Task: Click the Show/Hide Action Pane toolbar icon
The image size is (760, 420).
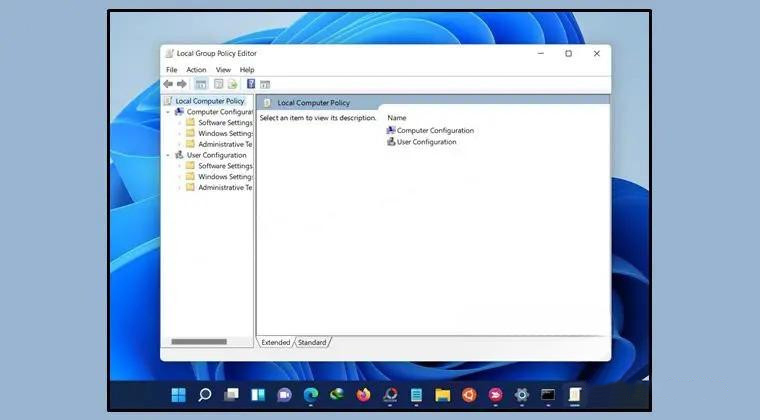Action: [x=265, y=84]
